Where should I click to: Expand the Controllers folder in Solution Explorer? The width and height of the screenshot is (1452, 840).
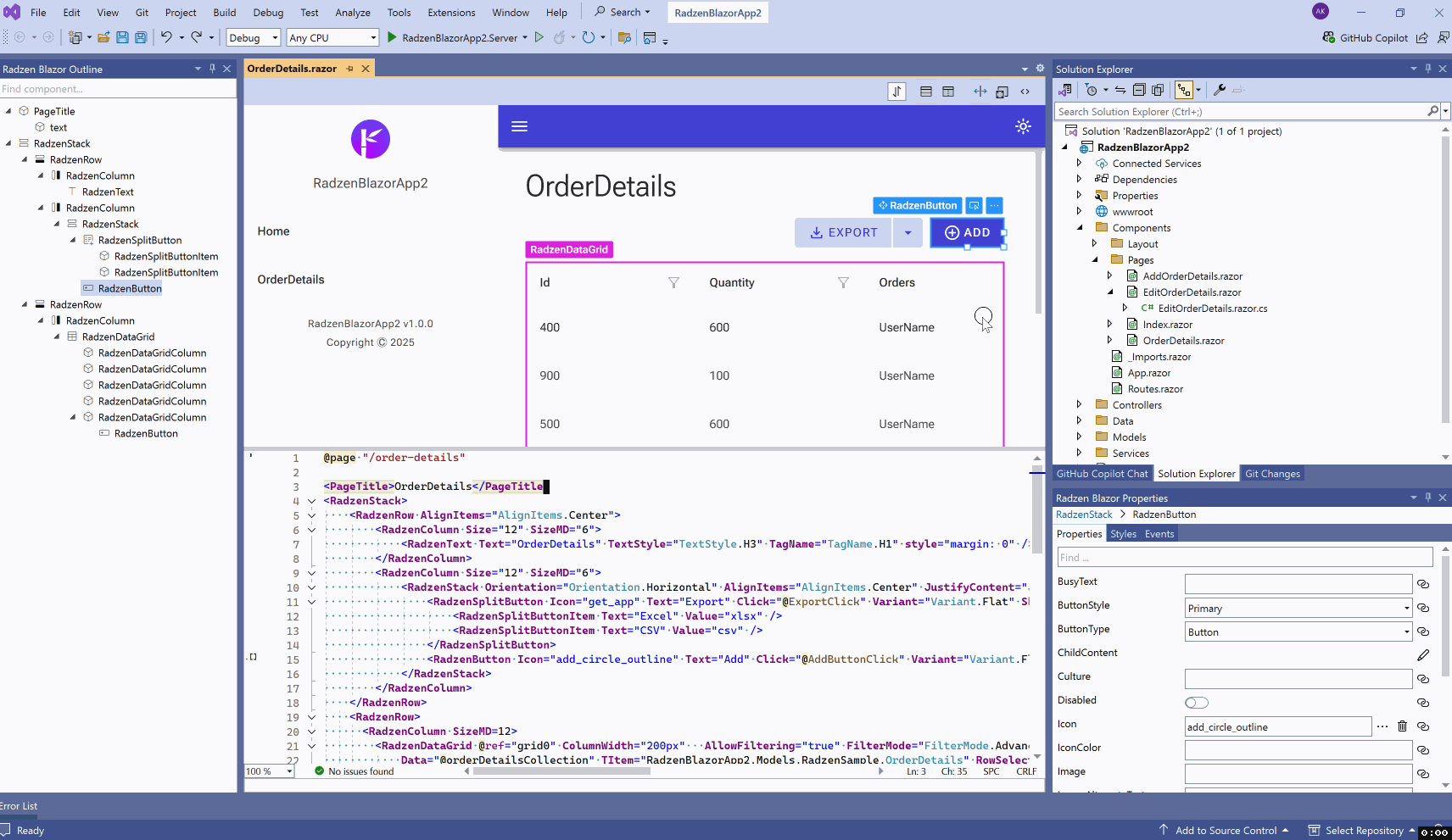coord(1080,404)
